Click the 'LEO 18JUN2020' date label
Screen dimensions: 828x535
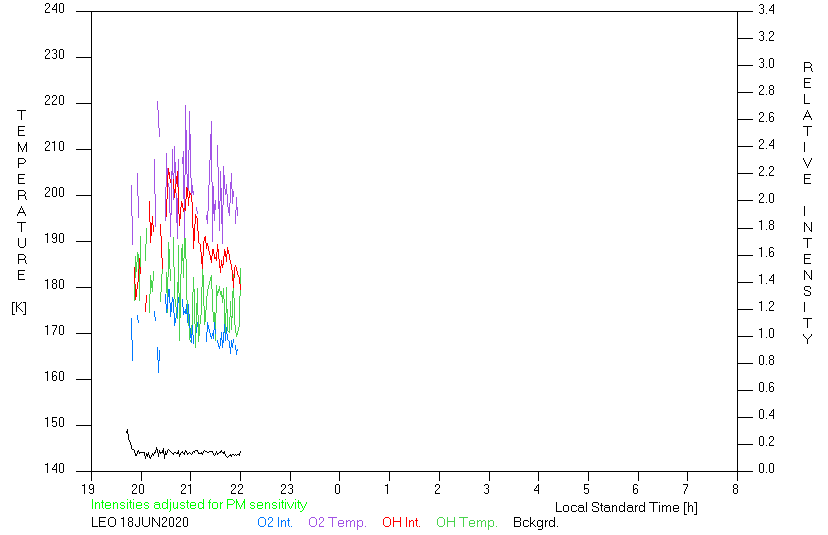click(x=140, y=523)
